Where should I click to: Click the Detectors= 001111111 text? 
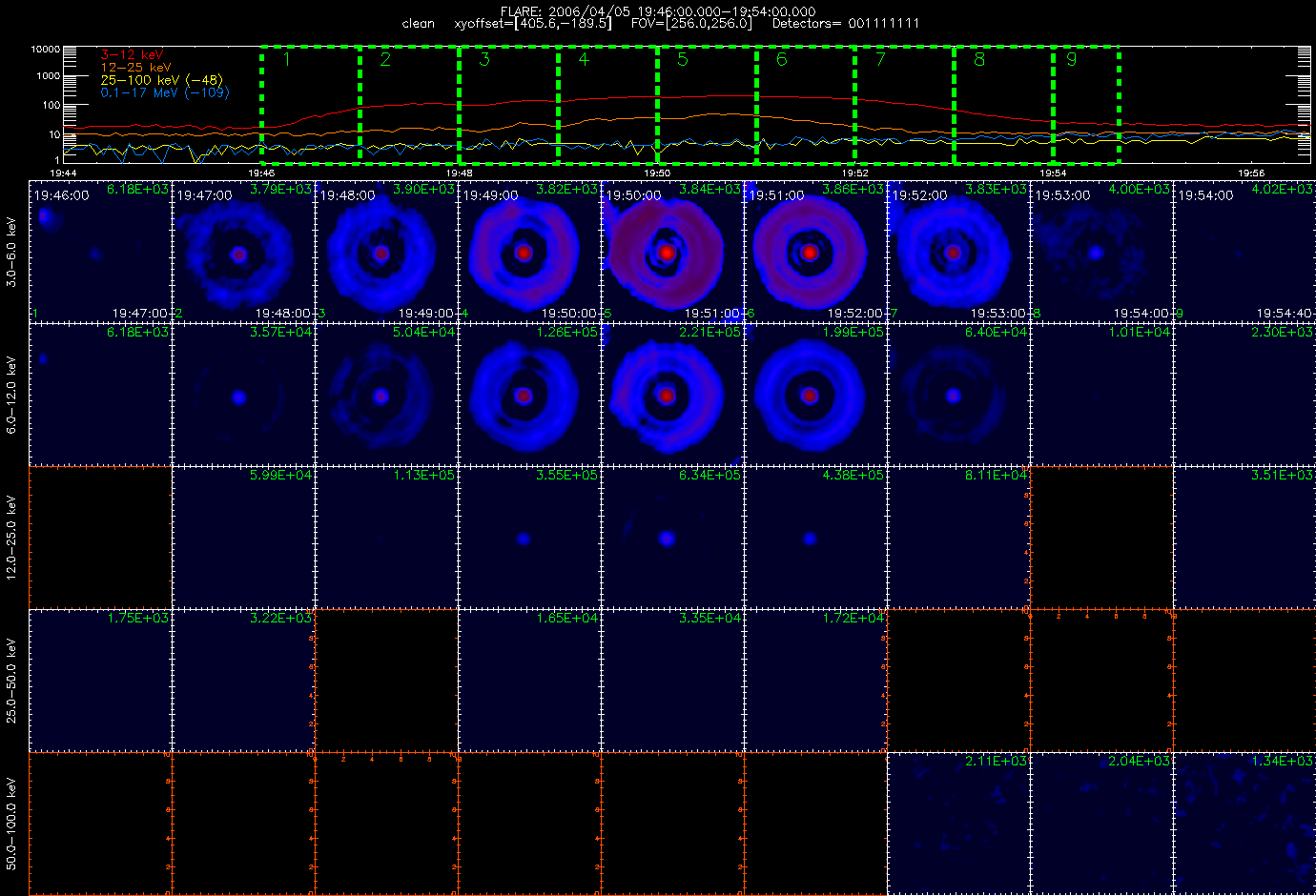coord(846,24)
